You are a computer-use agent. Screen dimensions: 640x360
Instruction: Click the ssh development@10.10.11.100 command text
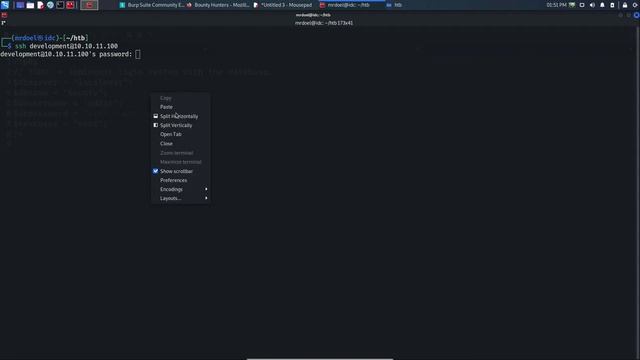point(66,46)
